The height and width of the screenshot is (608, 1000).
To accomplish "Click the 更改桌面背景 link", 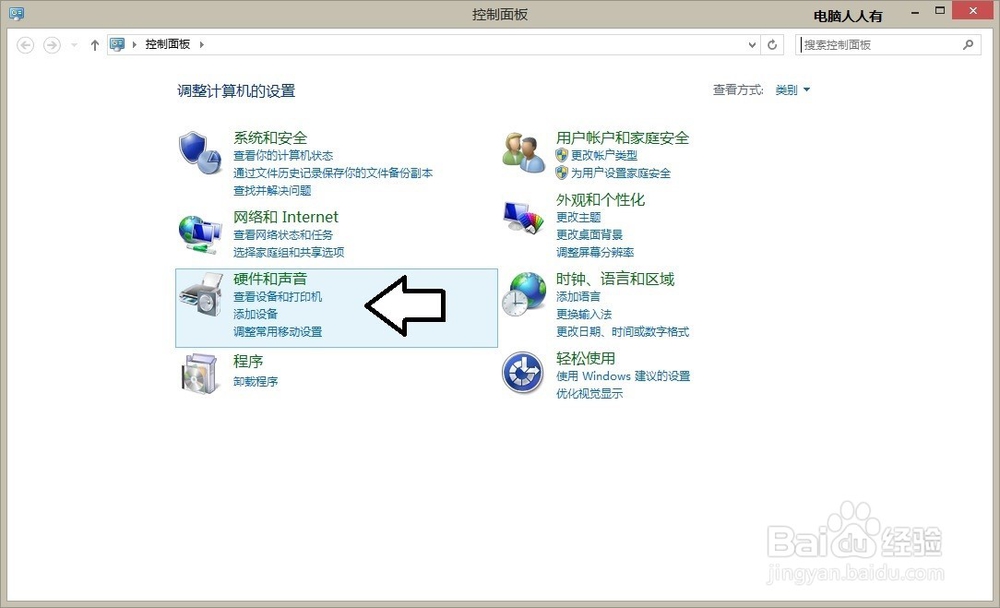I will click(x=589, y=235).
